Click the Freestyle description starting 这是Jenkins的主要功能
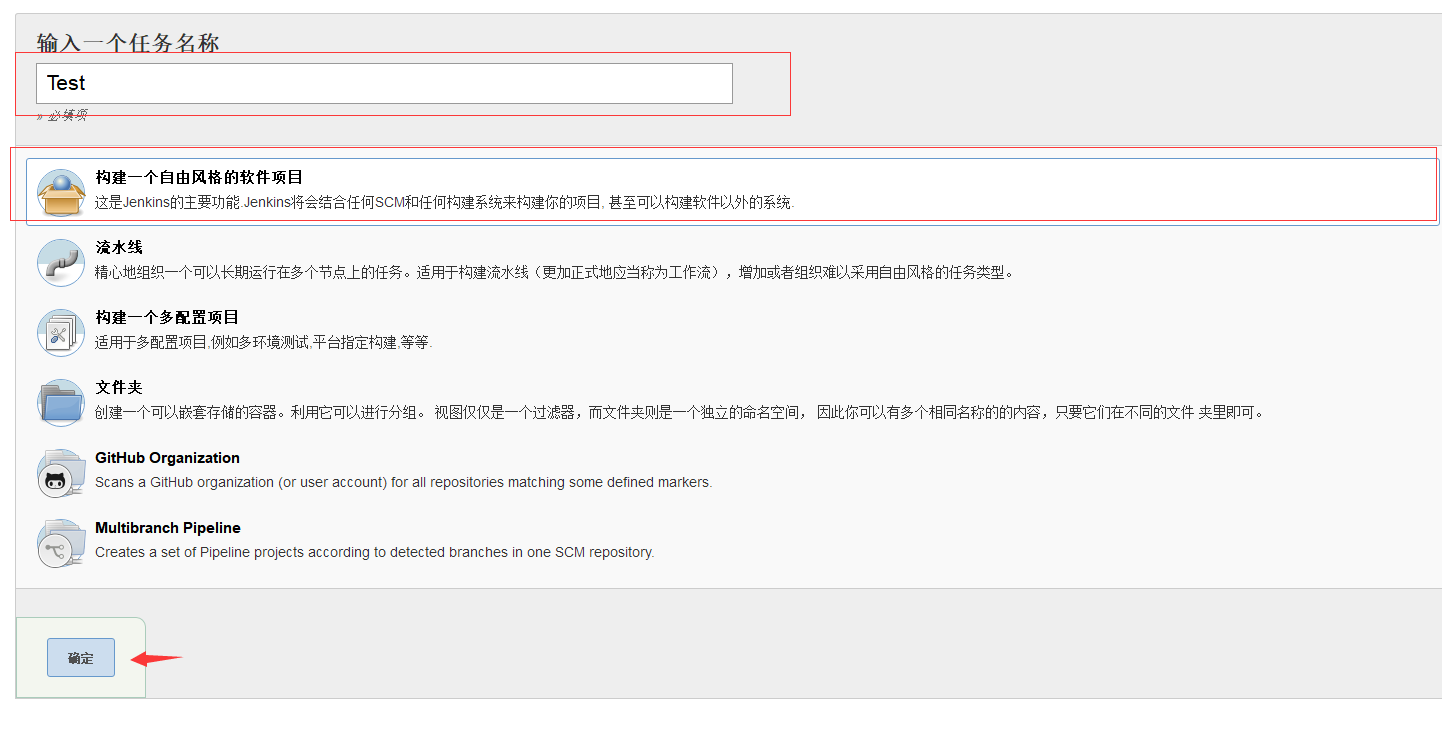The image size is (1442, 733). tap(444, 202)
